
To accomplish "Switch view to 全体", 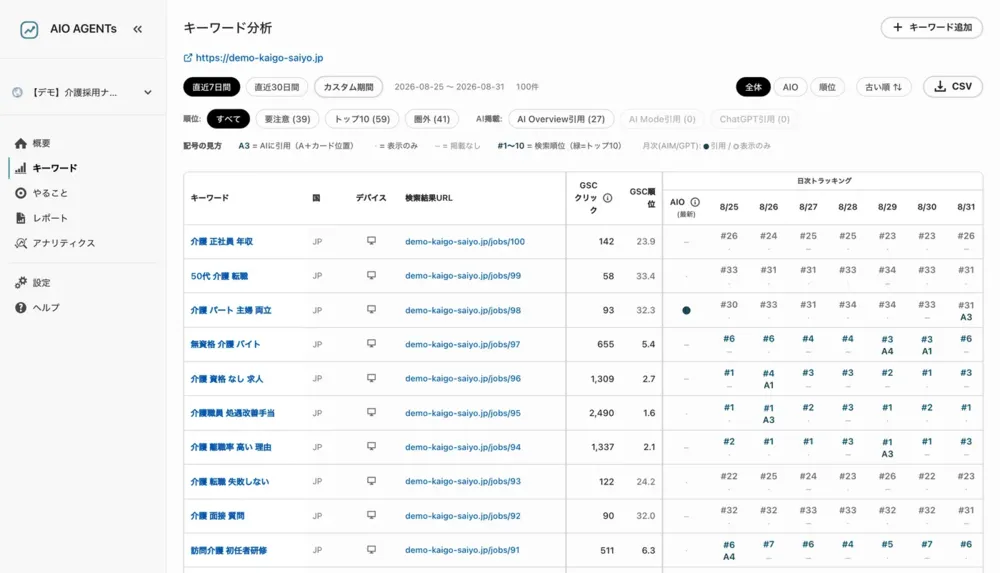I will click(x=753, y=87).
